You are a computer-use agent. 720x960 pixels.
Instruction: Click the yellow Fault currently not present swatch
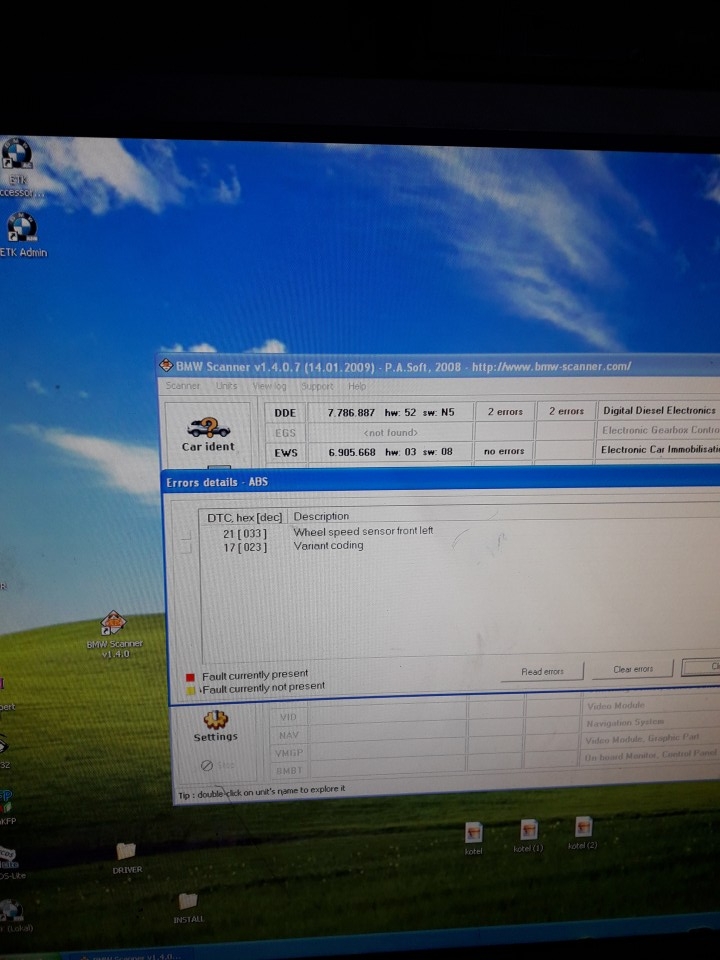(x=190, y=690)
